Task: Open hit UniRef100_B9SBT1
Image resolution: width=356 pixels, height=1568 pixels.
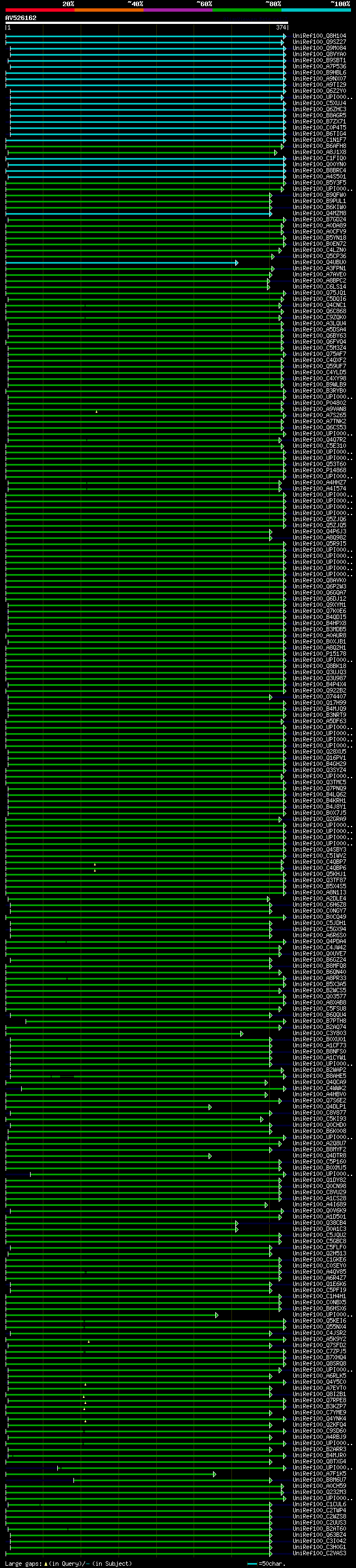Action: [319, 60]
